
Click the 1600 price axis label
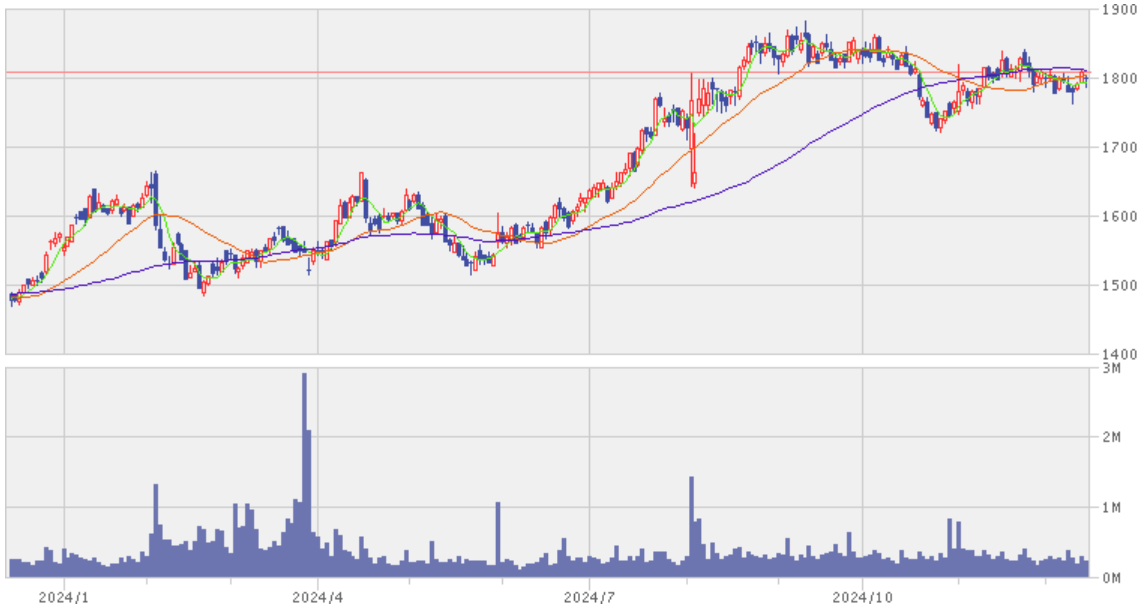[x=1119, y=216]
